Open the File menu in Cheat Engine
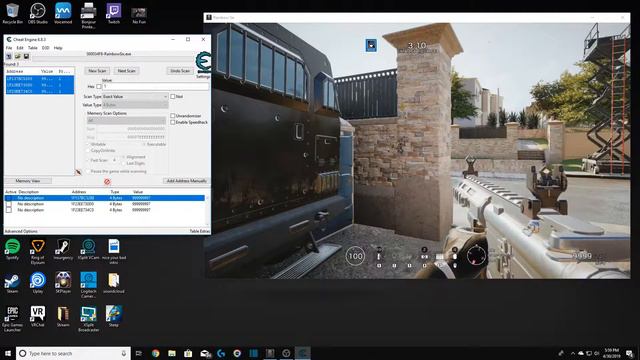The image size is (640, 360). click(x=9, y=48)
